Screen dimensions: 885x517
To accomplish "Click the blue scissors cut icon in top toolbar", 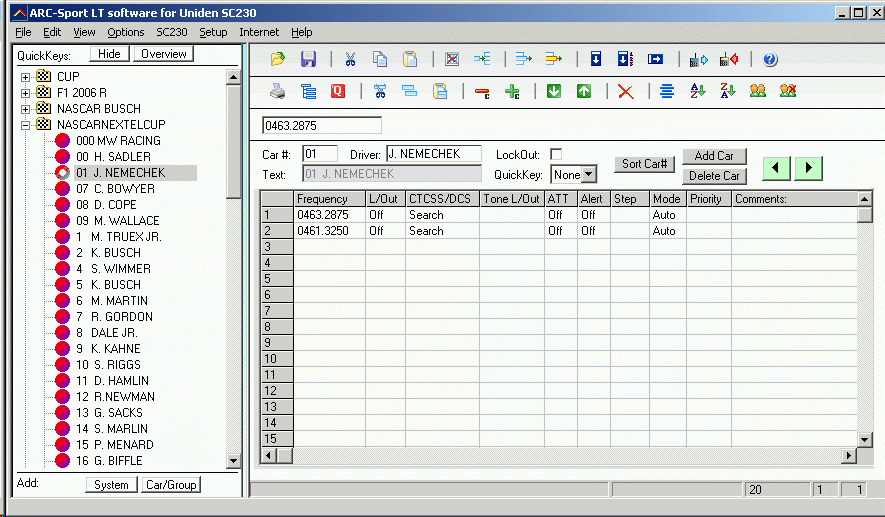I will tap(351, 59).
